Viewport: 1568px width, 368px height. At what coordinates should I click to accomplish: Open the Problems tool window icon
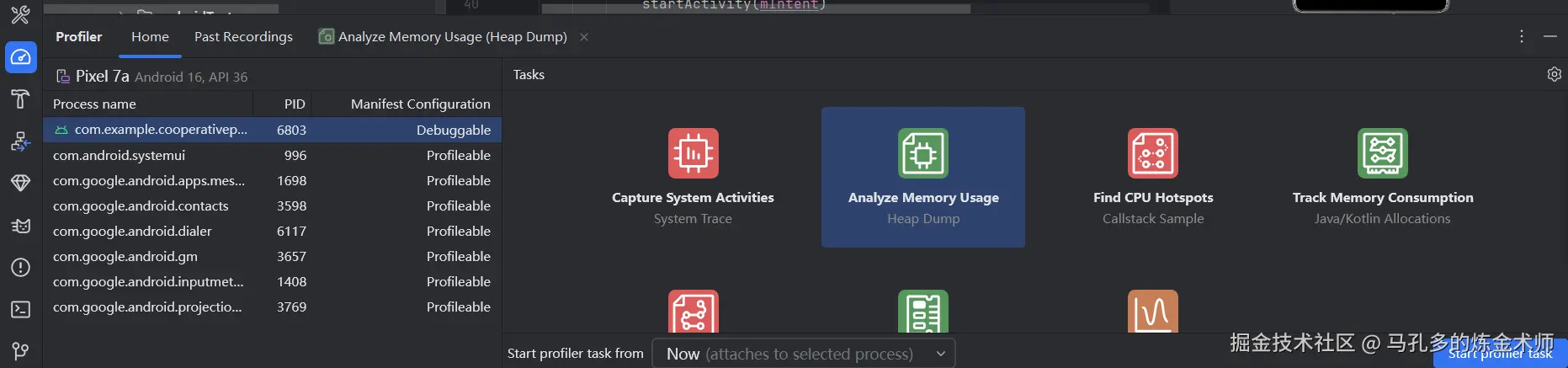21,268
